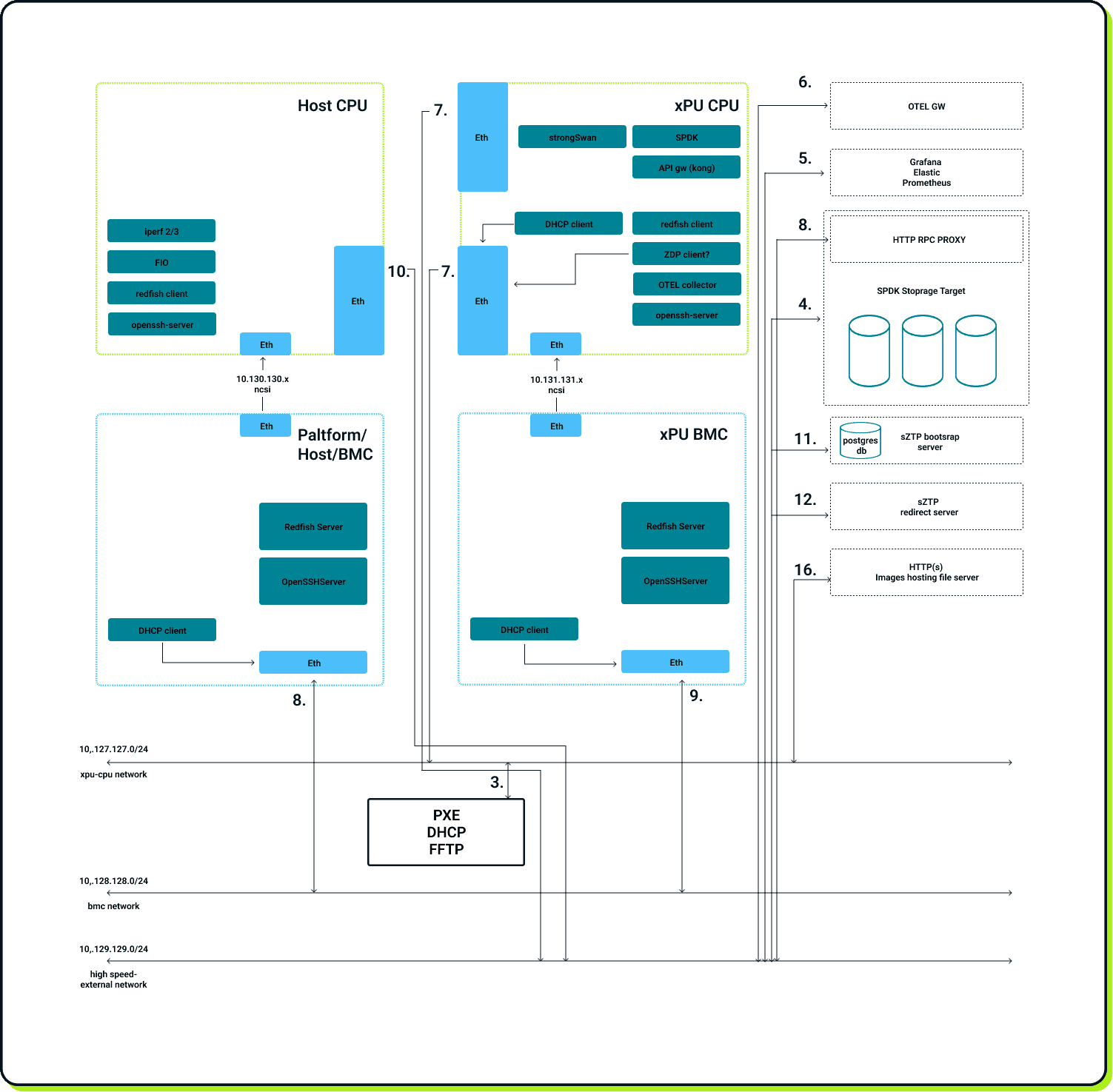Click the HTTP(s) Images hosting file server box
The width and height of the screenshot is (1113, 1092).
click(926, 572)
